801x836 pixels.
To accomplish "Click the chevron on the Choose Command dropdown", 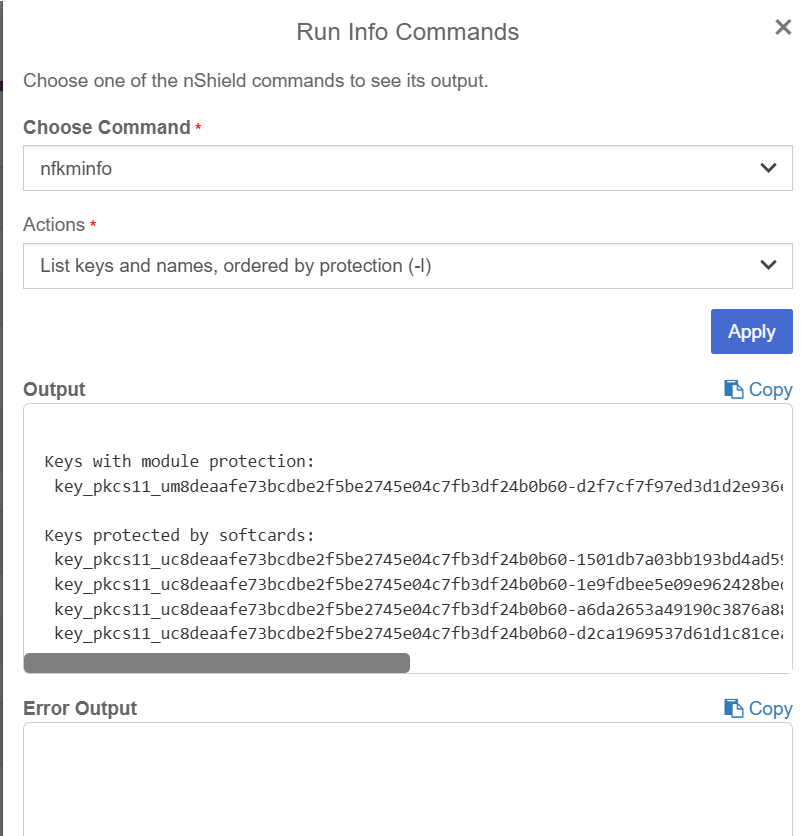I will tap(768, 167).
